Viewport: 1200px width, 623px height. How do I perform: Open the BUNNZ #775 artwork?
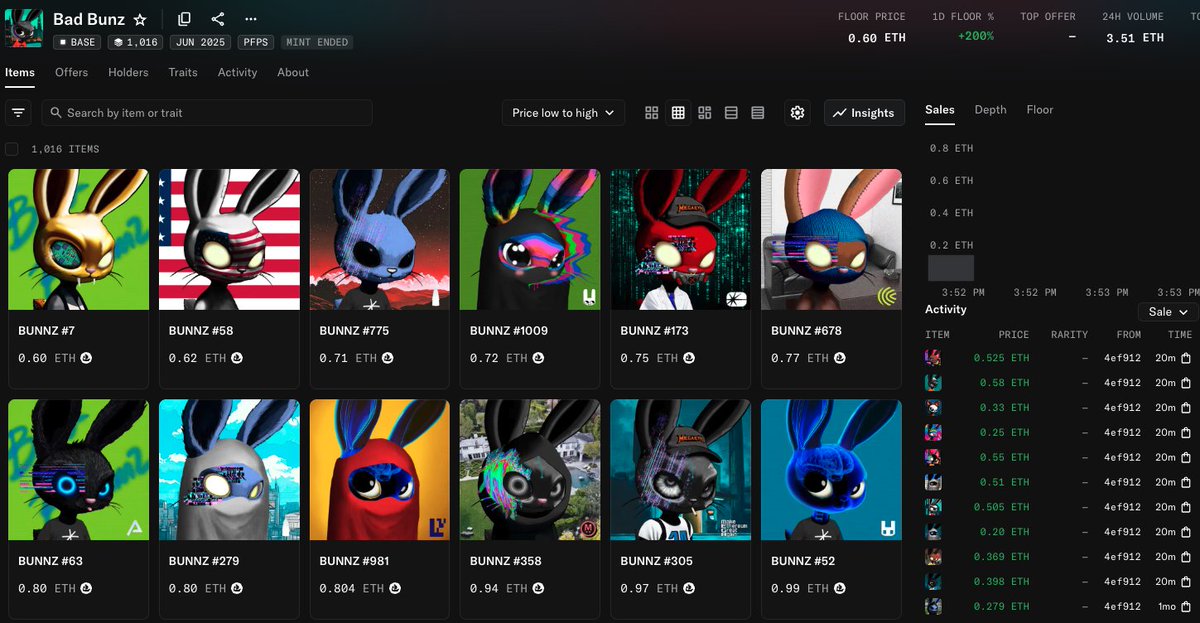click(x=380, y=239)
